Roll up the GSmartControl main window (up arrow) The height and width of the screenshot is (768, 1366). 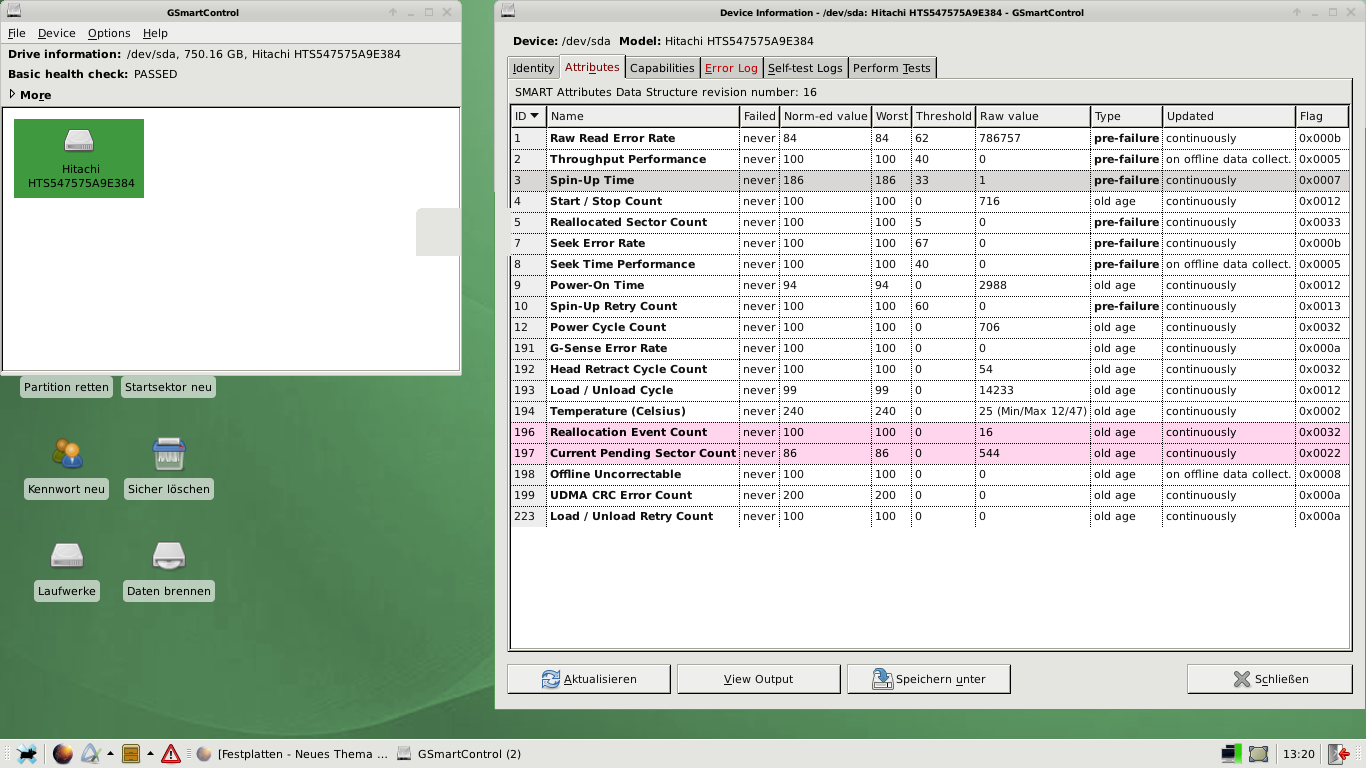point(394,12)
